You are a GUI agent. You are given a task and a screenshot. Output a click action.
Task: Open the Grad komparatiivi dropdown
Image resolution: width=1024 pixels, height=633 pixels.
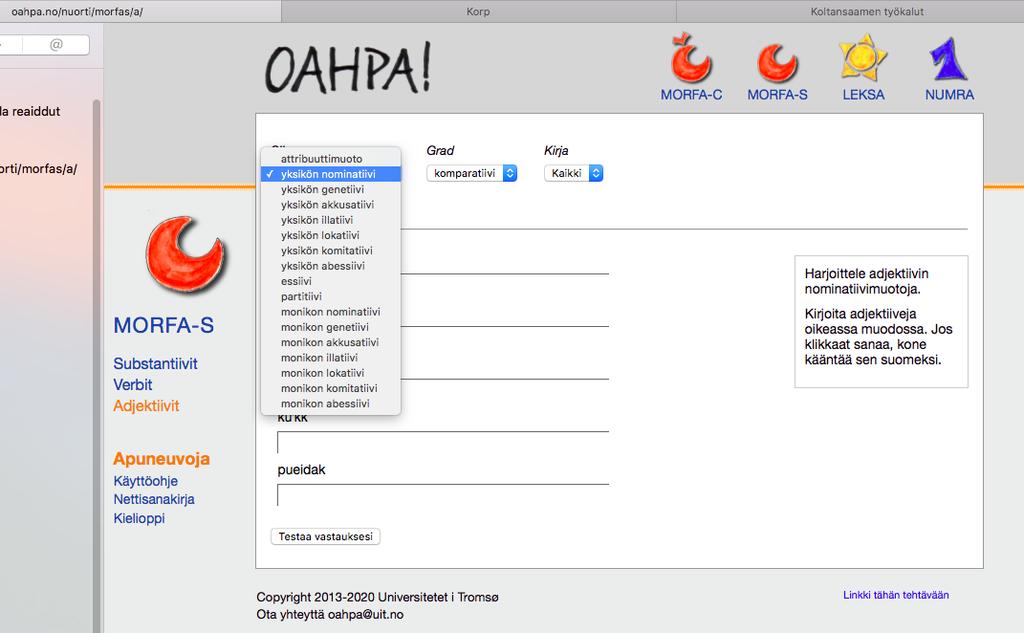point(472,173)
